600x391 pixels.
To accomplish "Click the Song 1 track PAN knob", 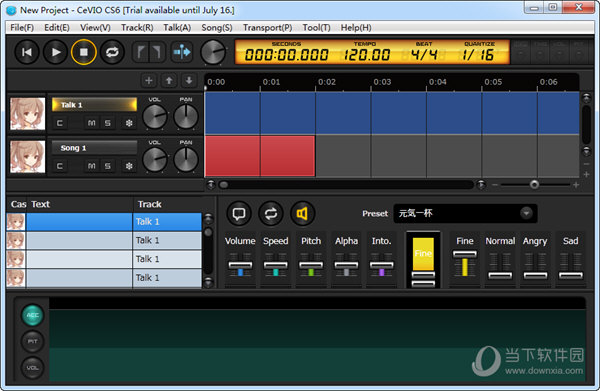I will pos(186,159).
